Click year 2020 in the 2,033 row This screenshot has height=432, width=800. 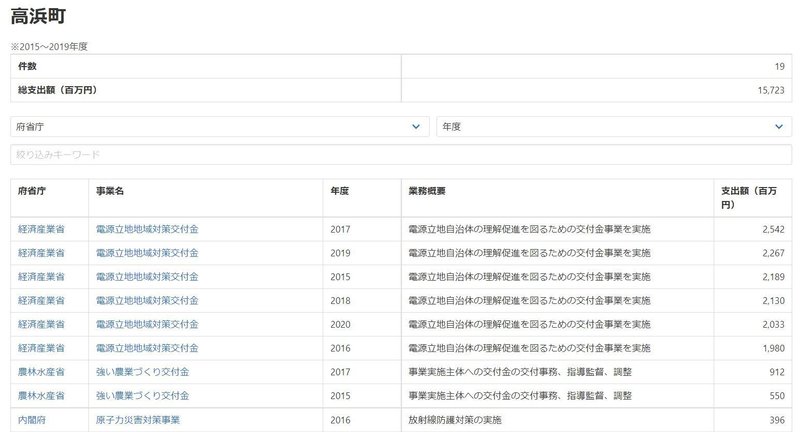[x=340, y=324]
